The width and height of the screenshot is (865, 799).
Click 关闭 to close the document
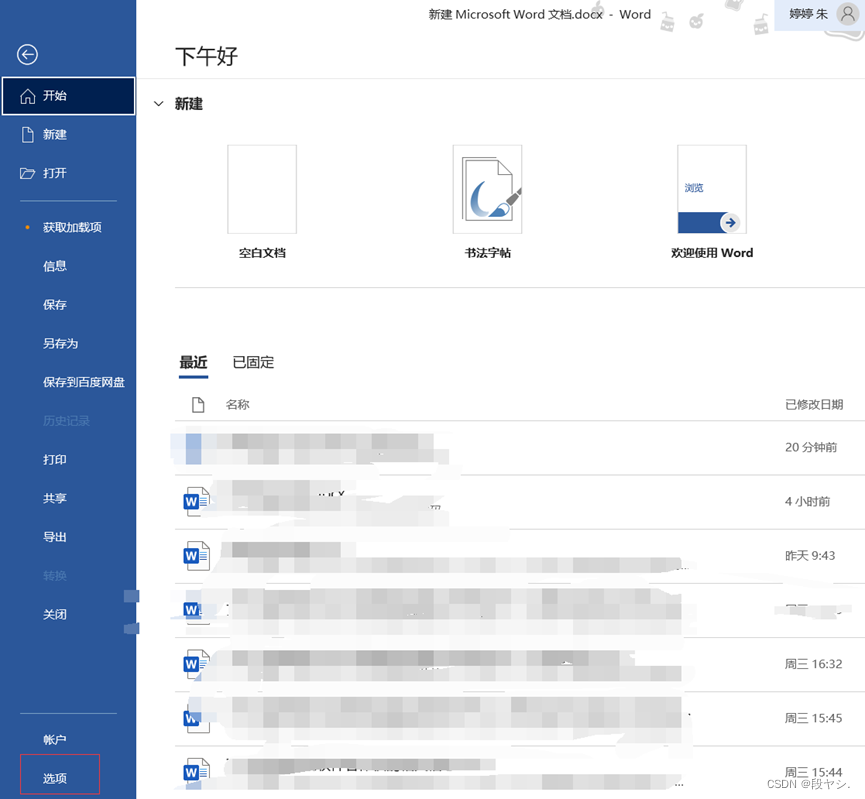pyautogui.click(x=55, y=614)
